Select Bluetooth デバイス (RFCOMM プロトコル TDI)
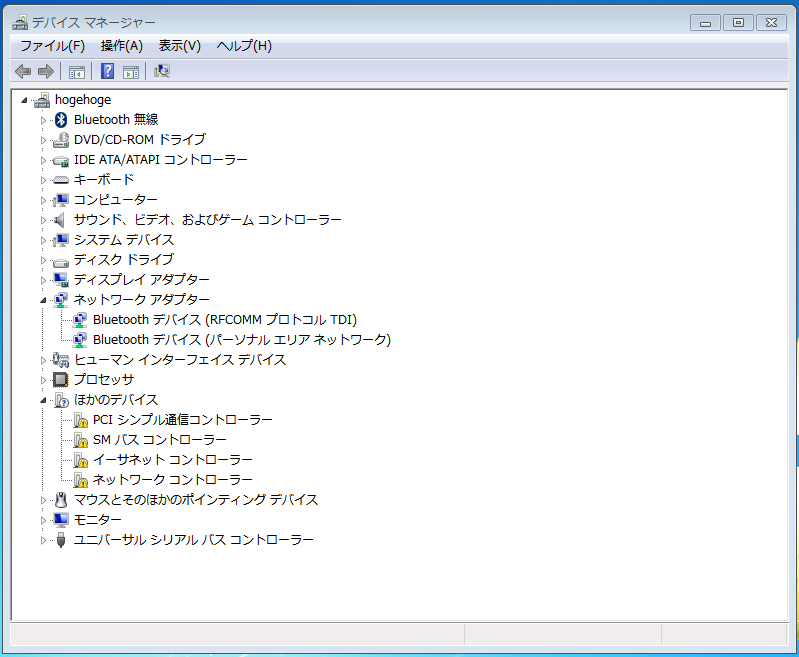 pyautogui.click(x=225, y=320)
